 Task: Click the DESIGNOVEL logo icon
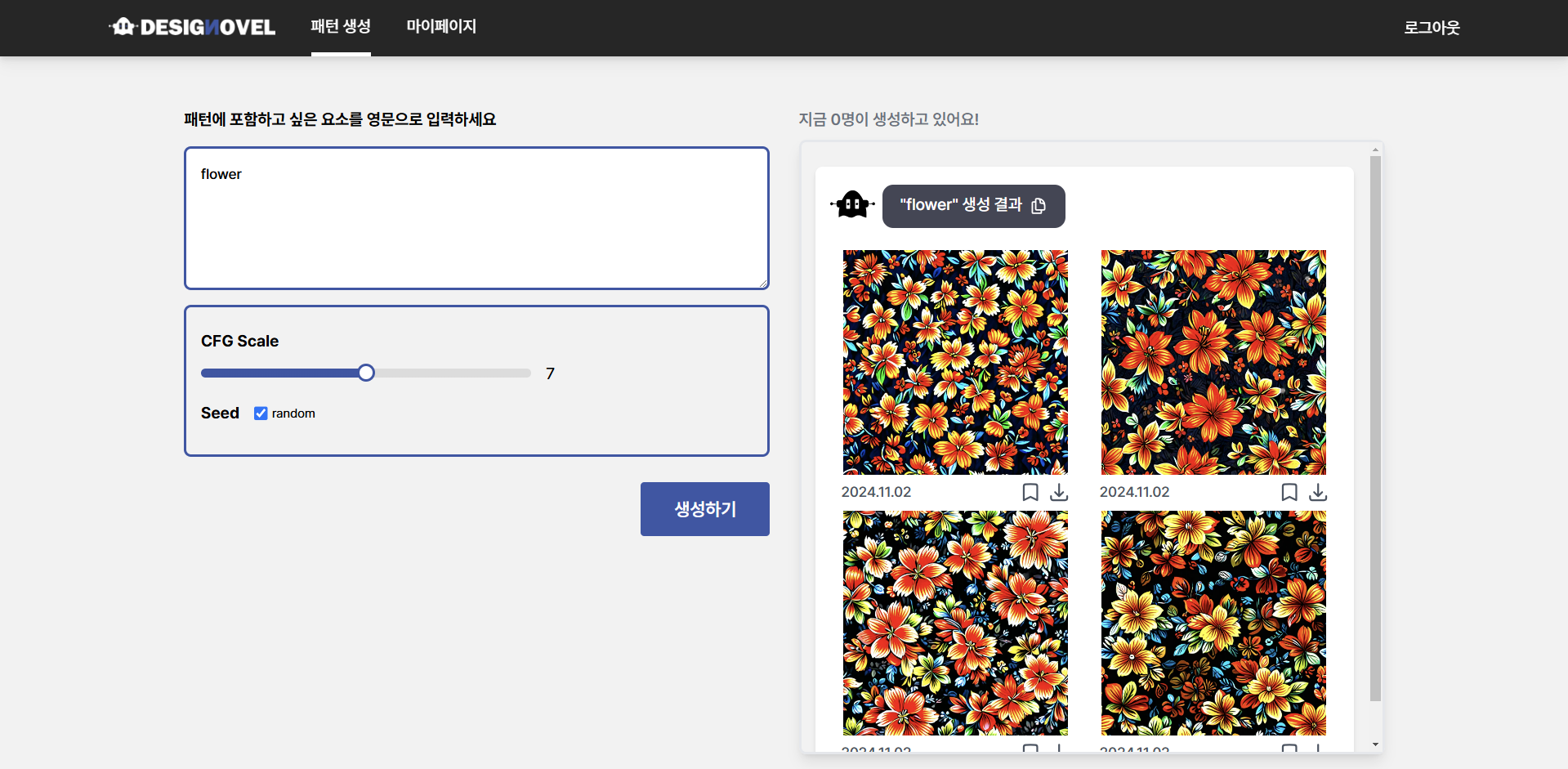(x=123, y=26)
